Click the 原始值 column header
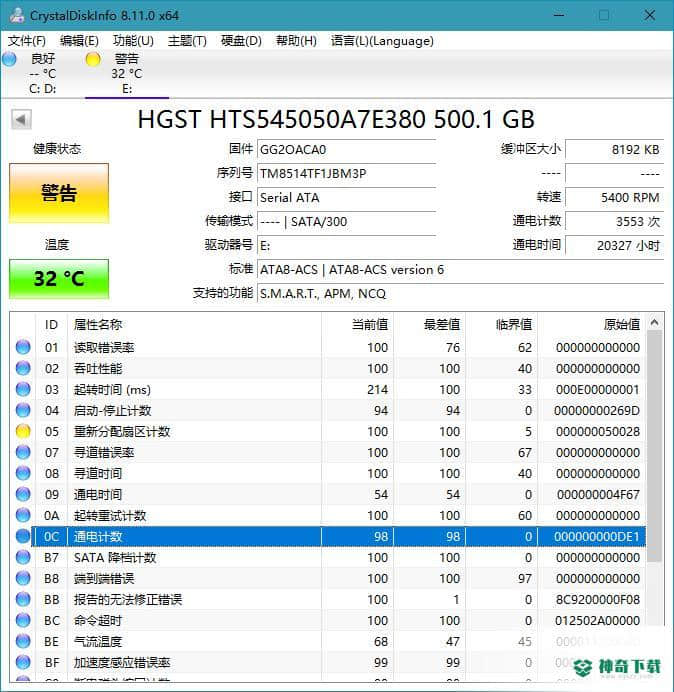The height and width of the screenshot is (692, 674). tap(592, 325)
